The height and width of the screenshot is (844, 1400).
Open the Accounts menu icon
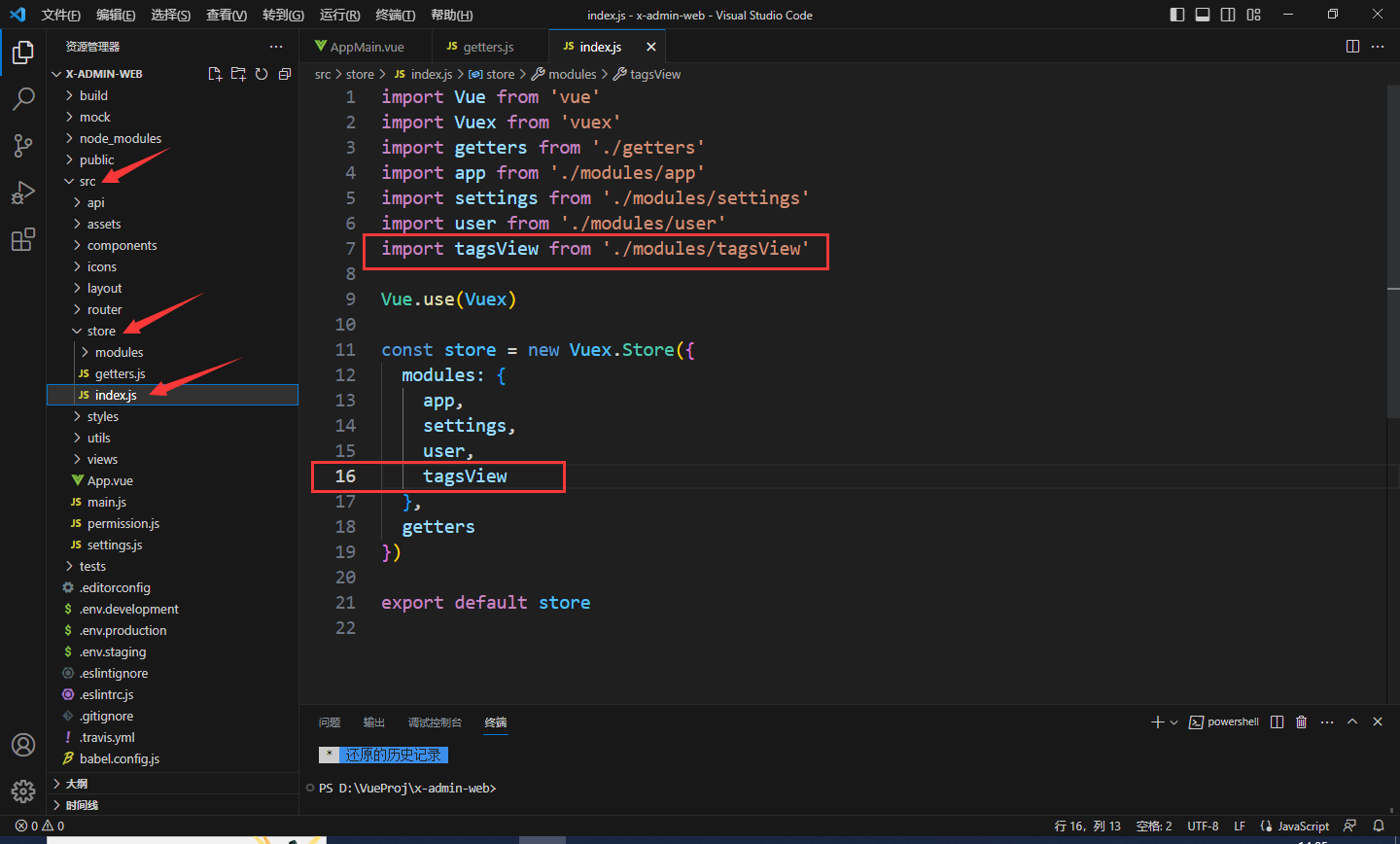click(x=23, y=745)
